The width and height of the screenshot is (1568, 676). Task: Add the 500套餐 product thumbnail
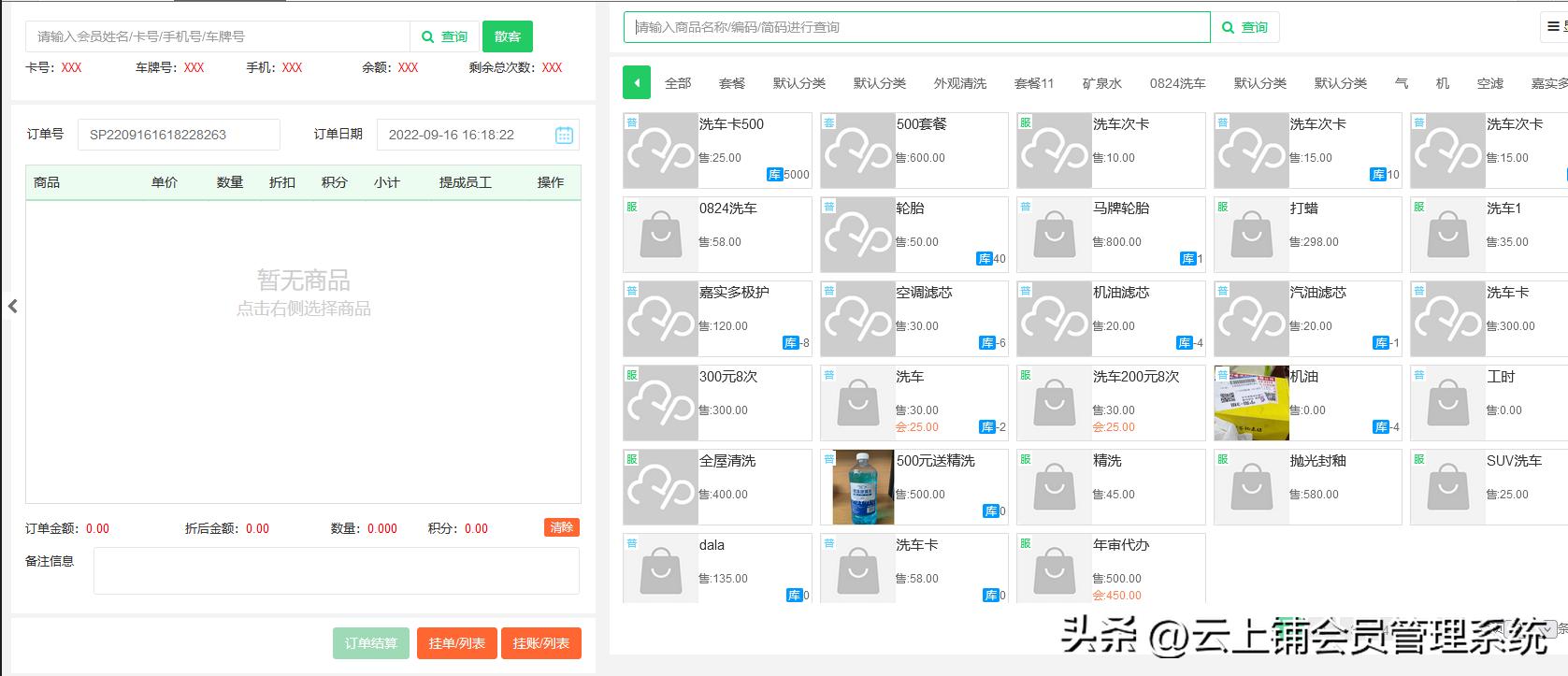(x=857, y=151)
